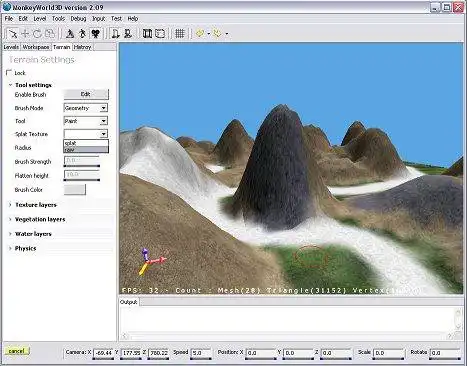467x366 pixels.
Task: Click the MonkeyWorld3D title bar icon
Action: (x=7, y=7)
